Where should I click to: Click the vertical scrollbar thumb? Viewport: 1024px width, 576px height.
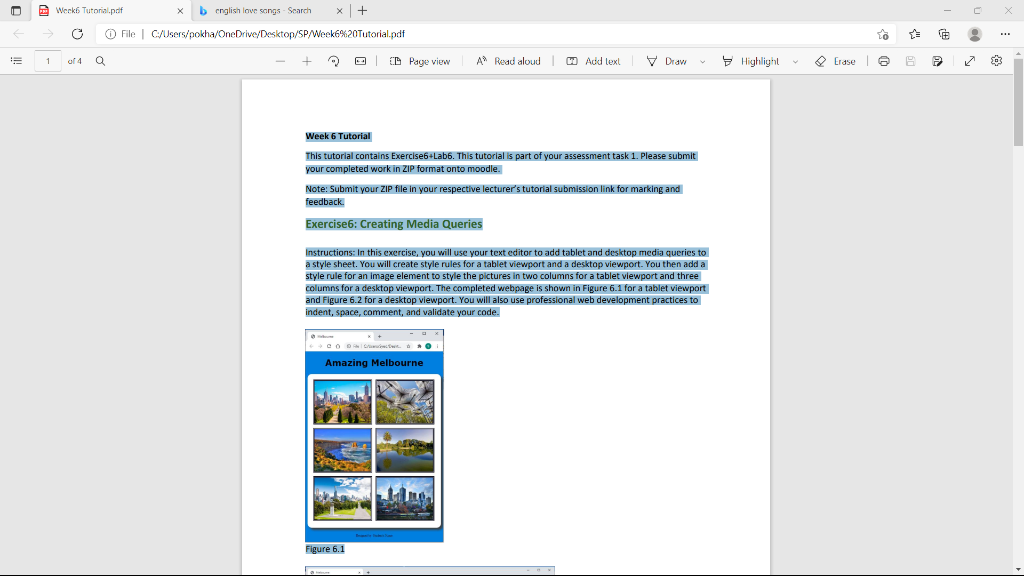[1018, 102]
